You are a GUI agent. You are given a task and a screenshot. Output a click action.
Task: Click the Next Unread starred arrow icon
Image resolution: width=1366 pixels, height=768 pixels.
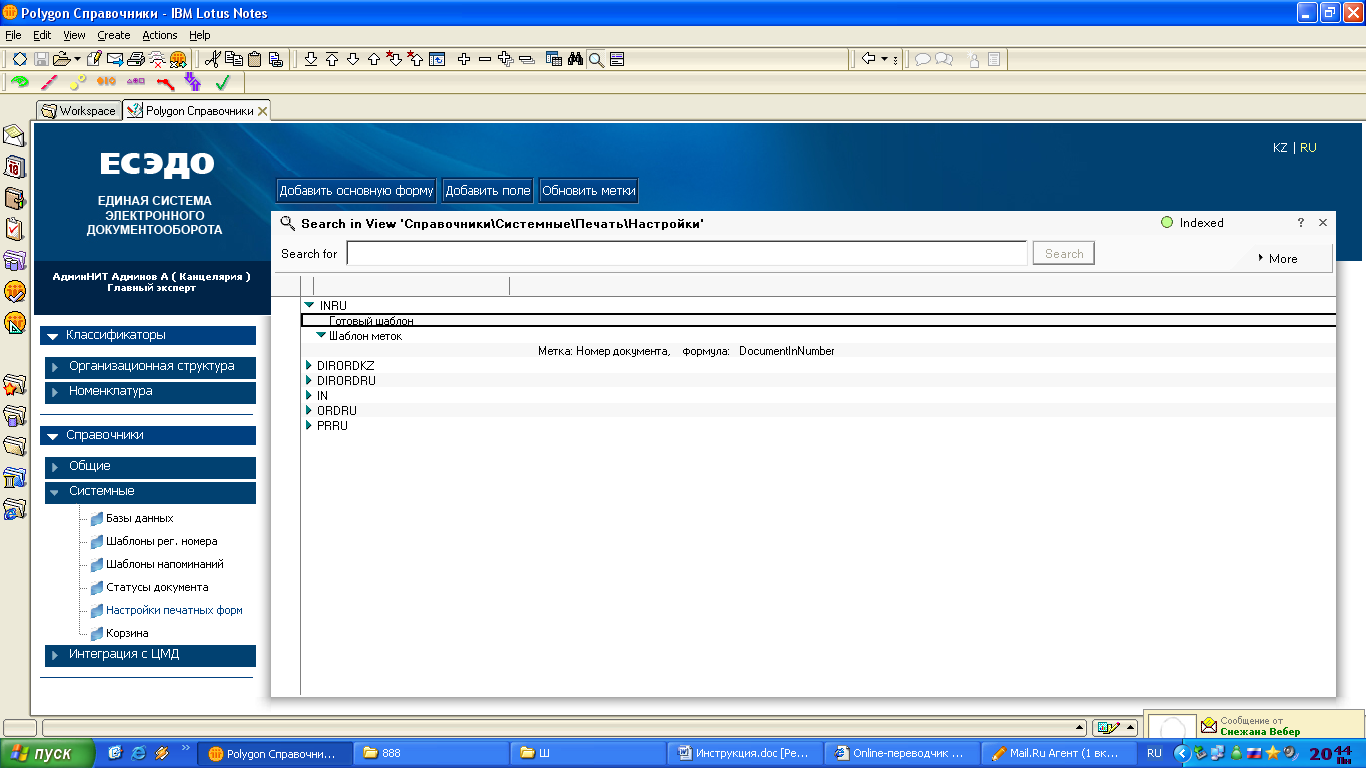coord(394,59)
